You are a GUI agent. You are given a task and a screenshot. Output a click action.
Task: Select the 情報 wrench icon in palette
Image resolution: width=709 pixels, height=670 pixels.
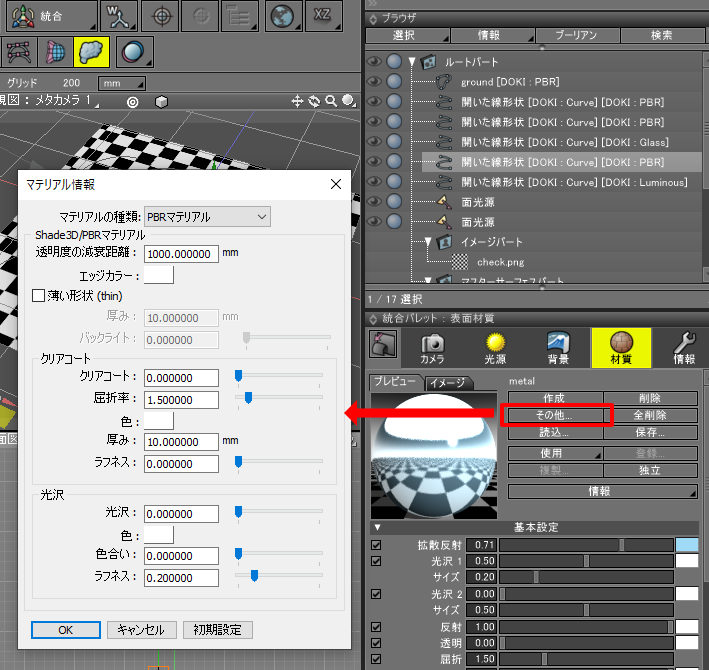[x=685, y=347]
